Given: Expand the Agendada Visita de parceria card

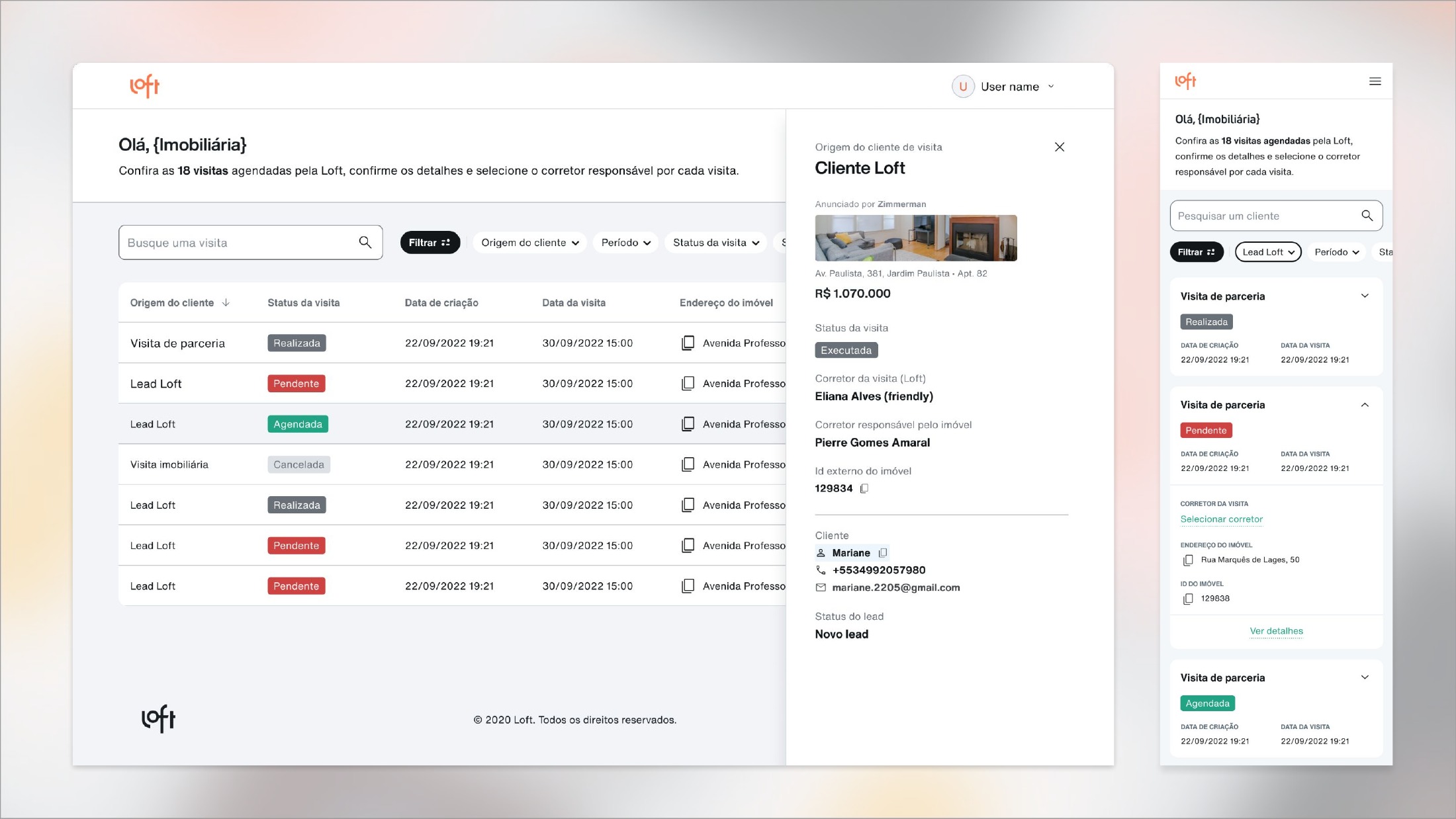Looking at the screenshot, I should [x=1365, y=677].
